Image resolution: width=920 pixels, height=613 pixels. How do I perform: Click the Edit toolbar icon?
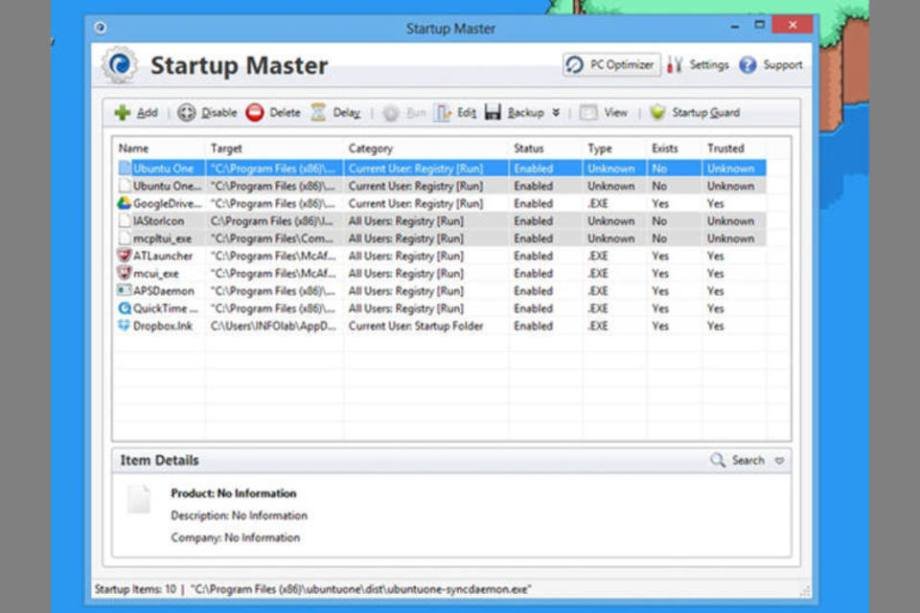(x=443, y=113)
